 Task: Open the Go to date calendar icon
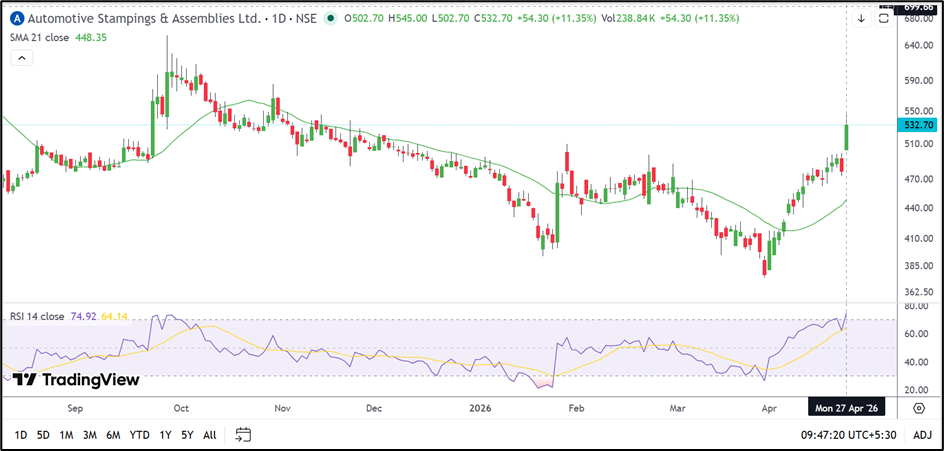pyautogui.click(x=243, y=435)
